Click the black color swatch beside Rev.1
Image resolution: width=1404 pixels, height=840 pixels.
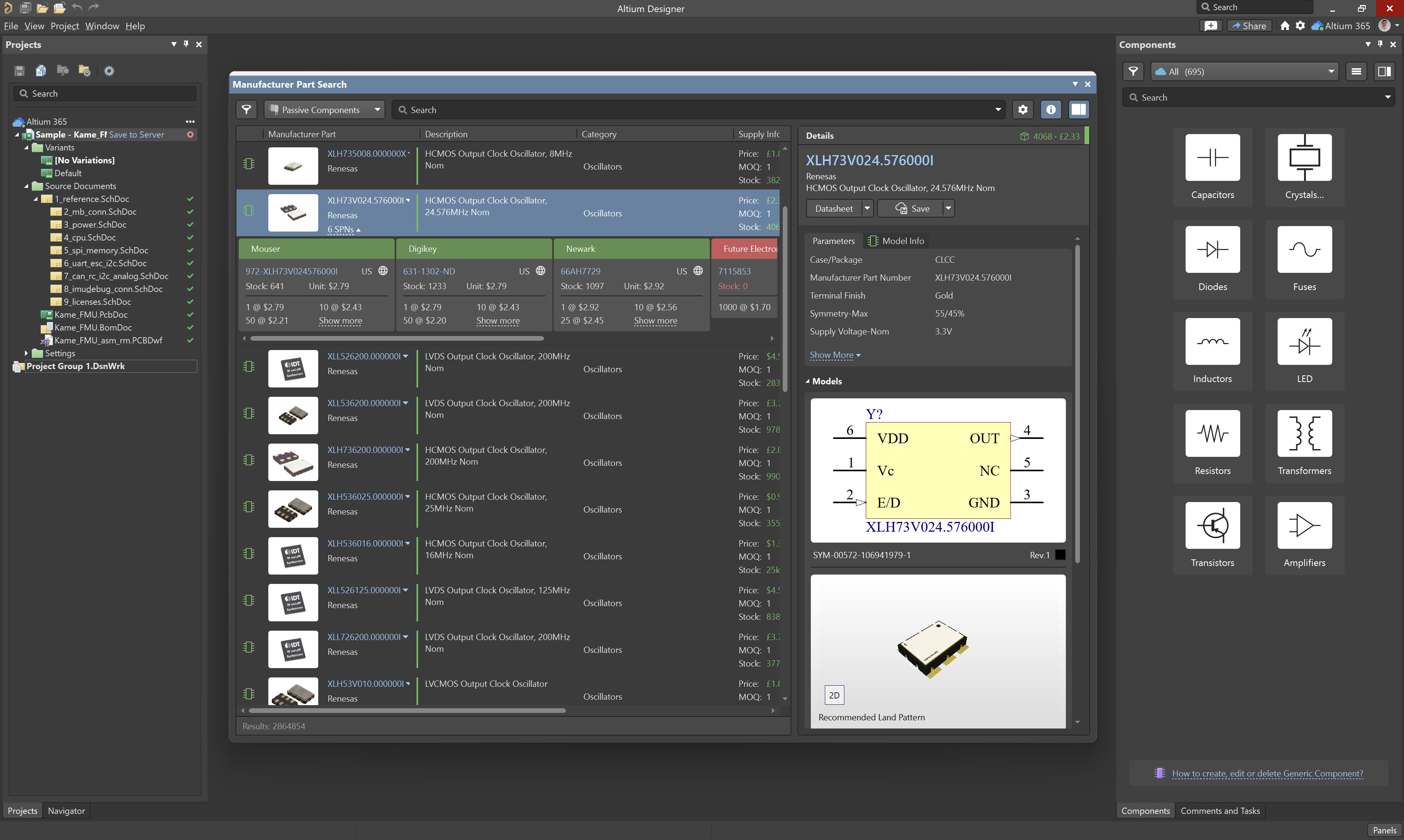click(x=1060, y=555)
